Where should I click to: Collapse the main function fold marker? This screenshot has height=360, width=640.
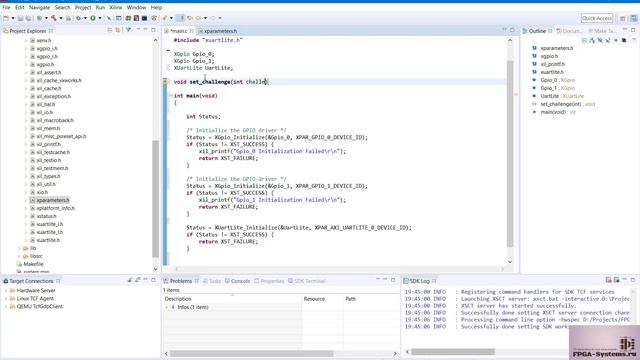click(171, 96)
